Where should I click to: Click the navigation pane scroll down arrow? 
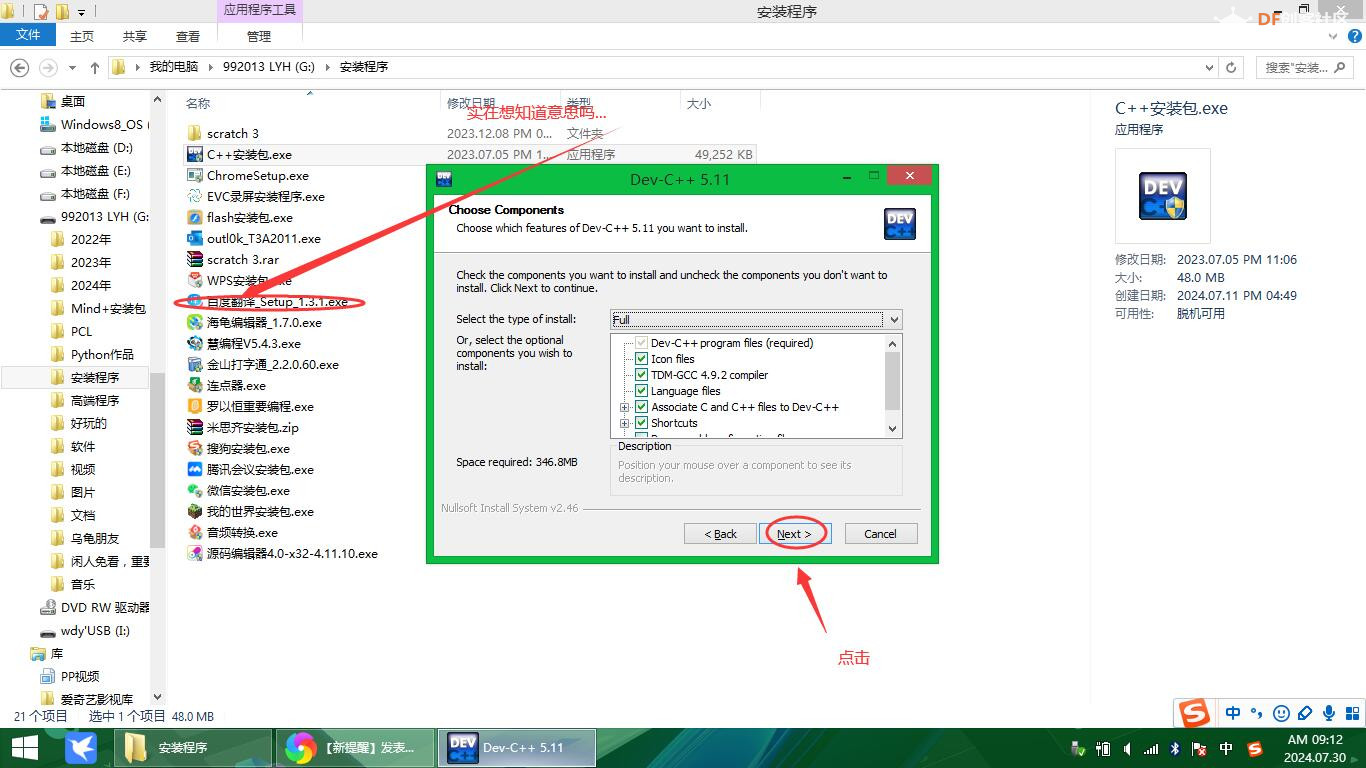(x=157, y=697)
